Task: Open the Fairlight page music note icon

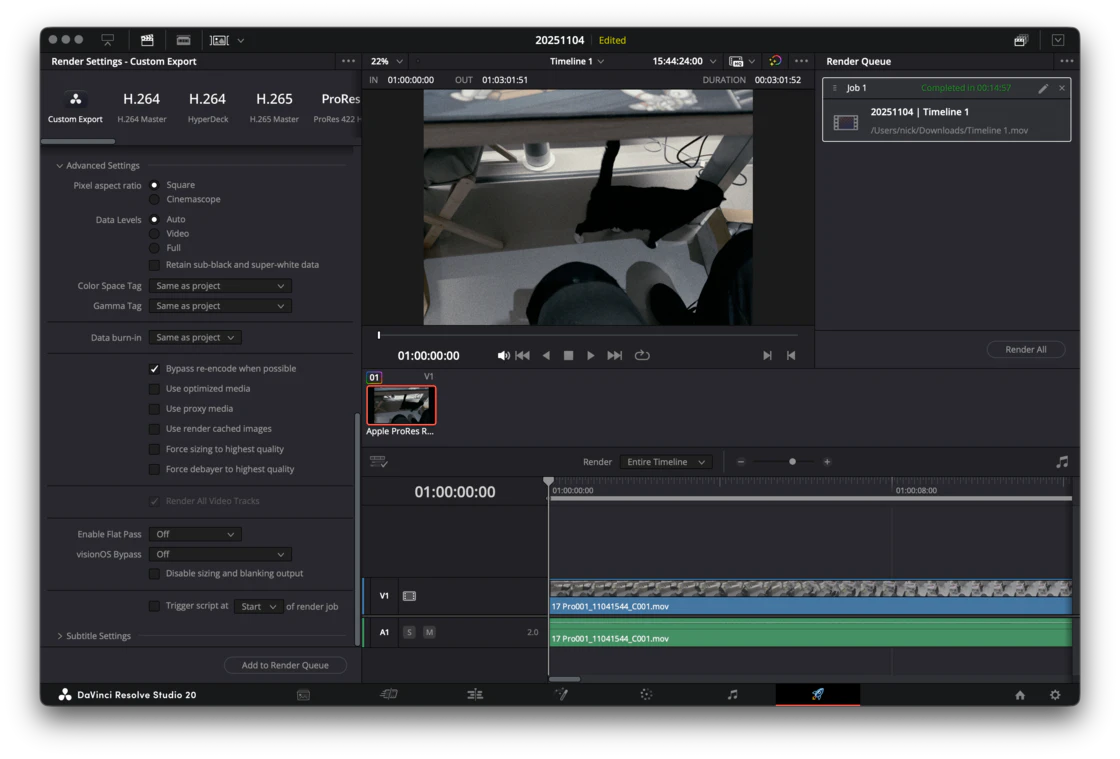Action: [732, 694]
